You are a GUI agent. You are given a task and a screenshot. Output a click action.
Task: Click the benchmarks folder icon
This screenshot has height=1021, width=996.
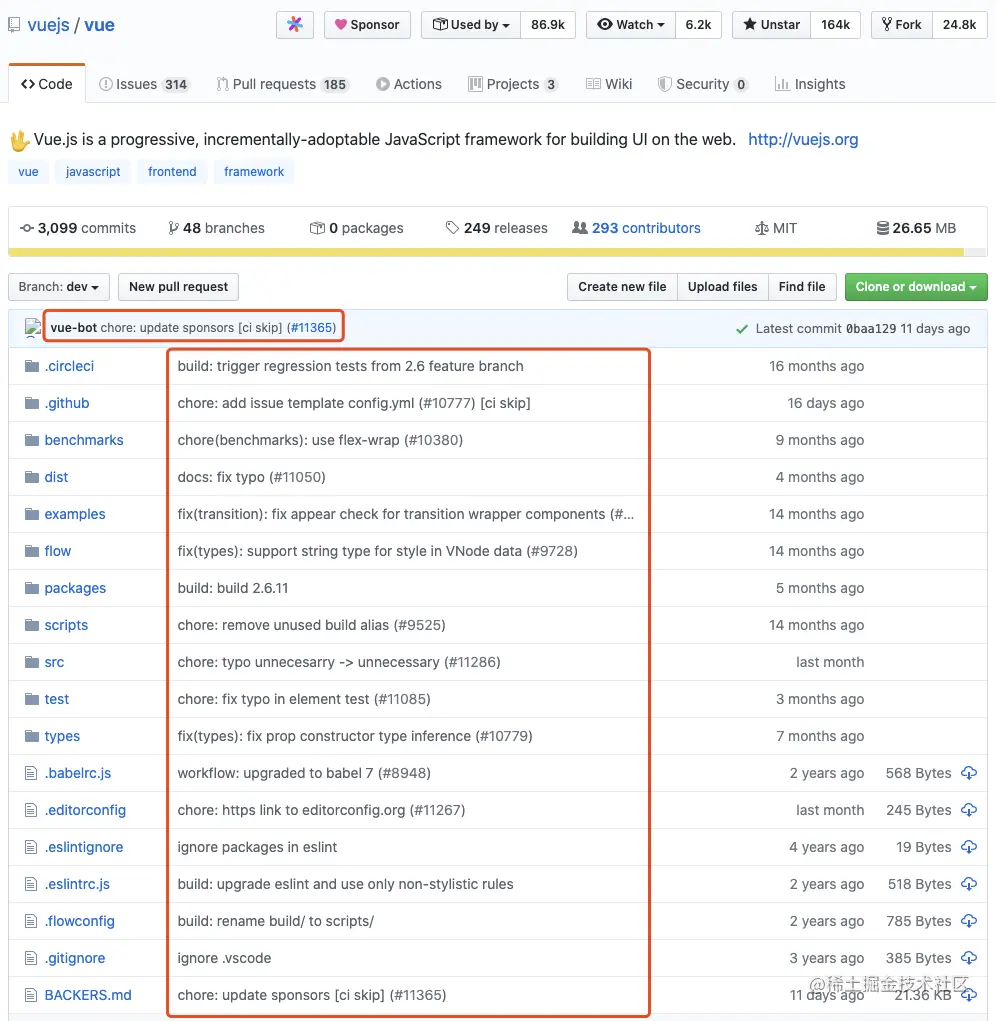click(x=32, y=440)
